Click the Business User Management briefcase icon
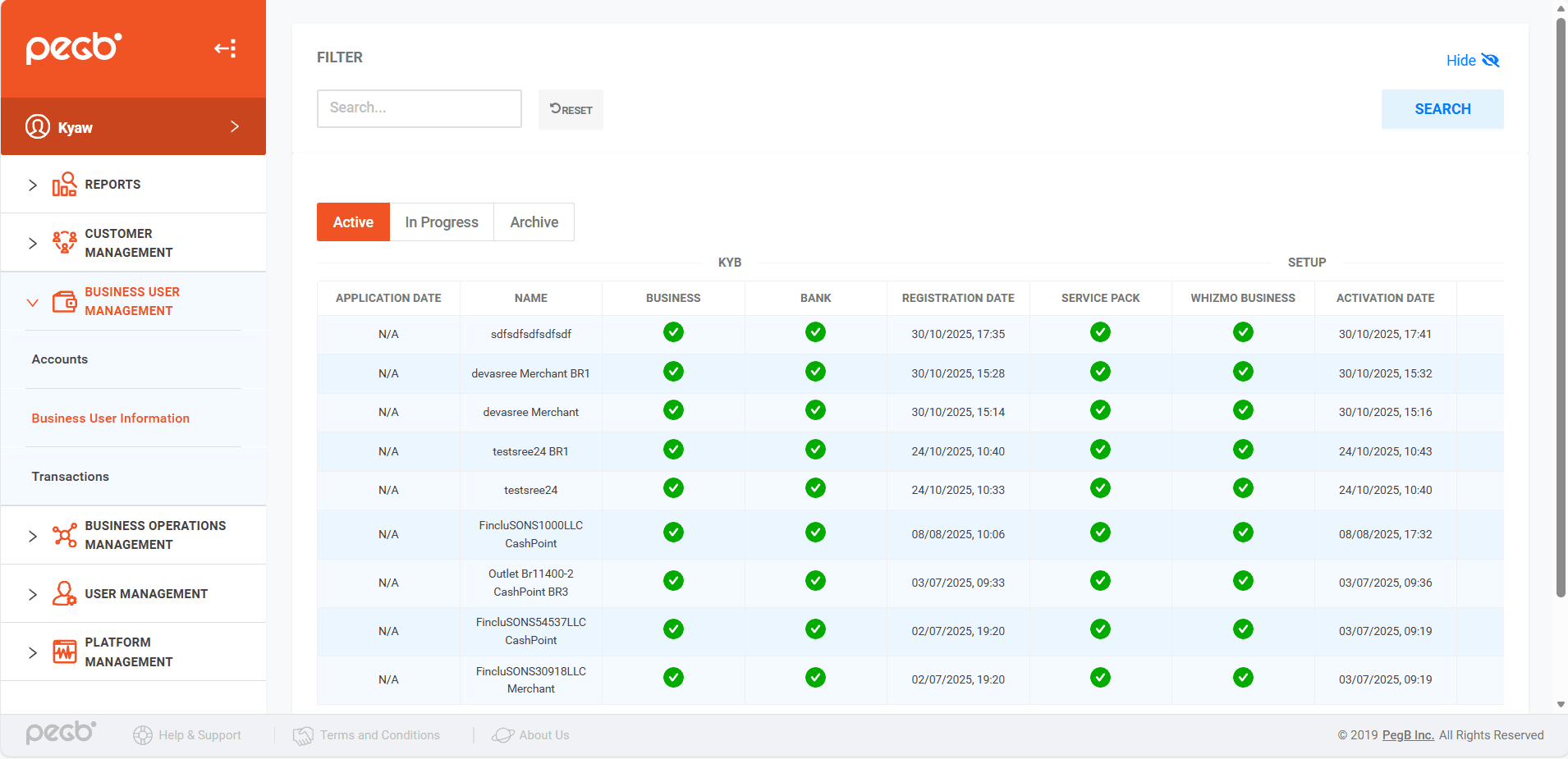 (x=64, y=301)
